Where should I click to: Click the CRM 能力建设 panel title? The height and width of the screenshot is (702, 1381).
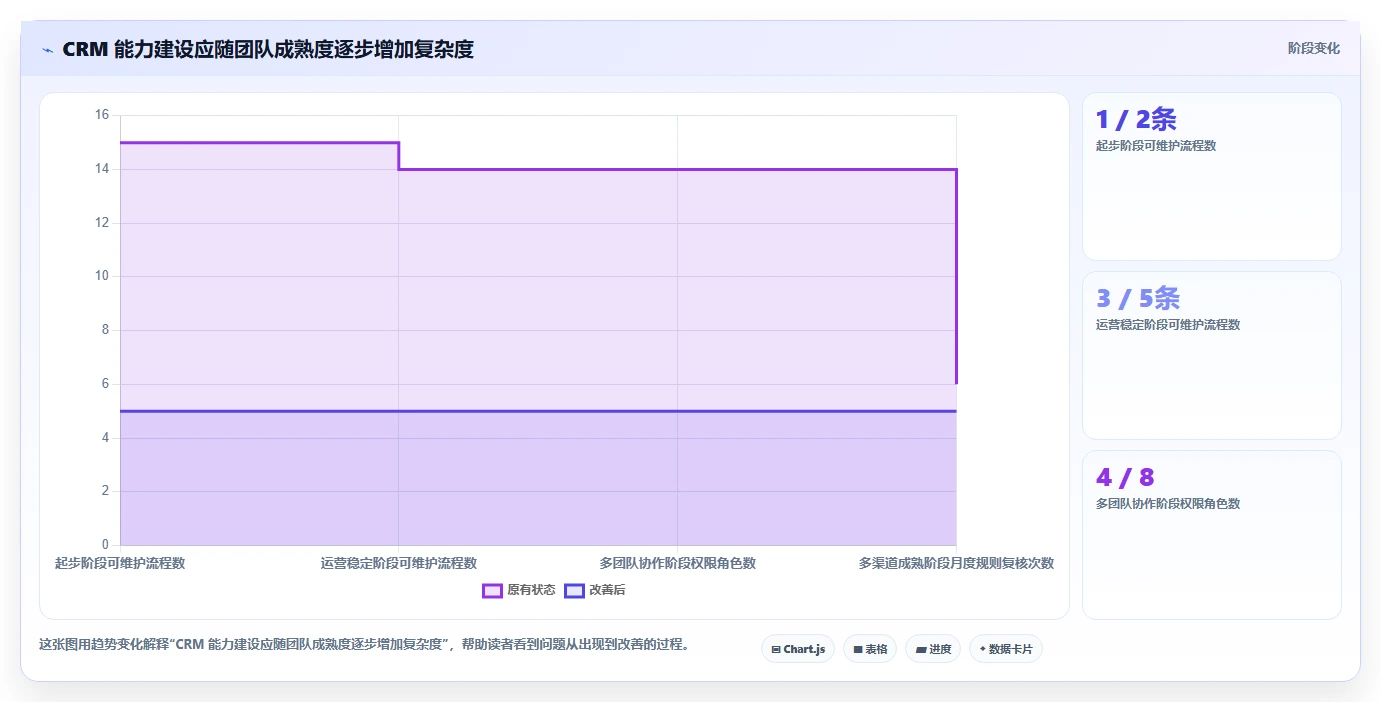tap(268, 49)
